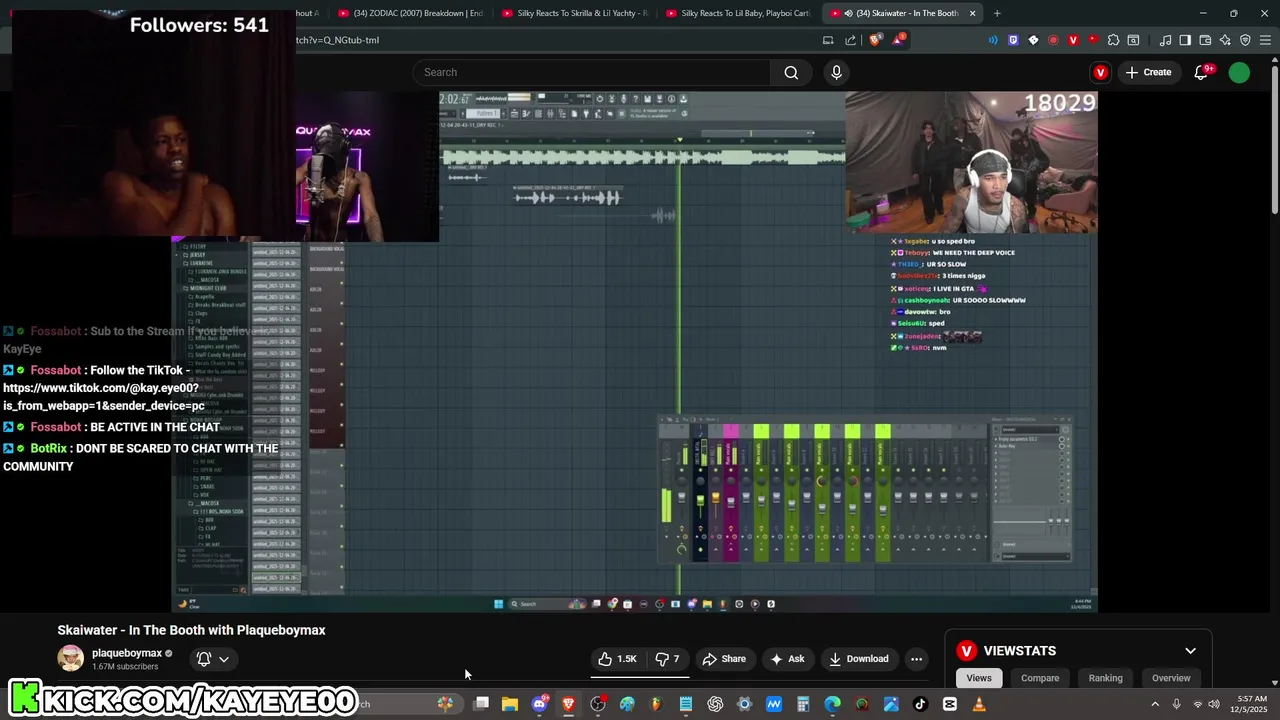Switch to Silky Reacts To Lil Baby tab
The height and width of the screenshot is (720, 1280).
pyautogui.click(x=738, y=13)
